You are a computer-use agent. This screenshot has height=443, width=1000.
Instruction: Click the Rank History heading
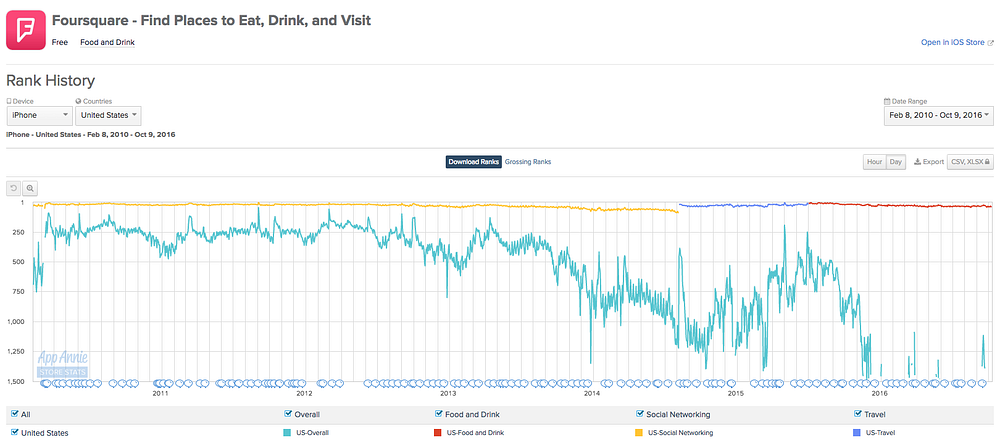pyautogui.click(x=50, y=81)
